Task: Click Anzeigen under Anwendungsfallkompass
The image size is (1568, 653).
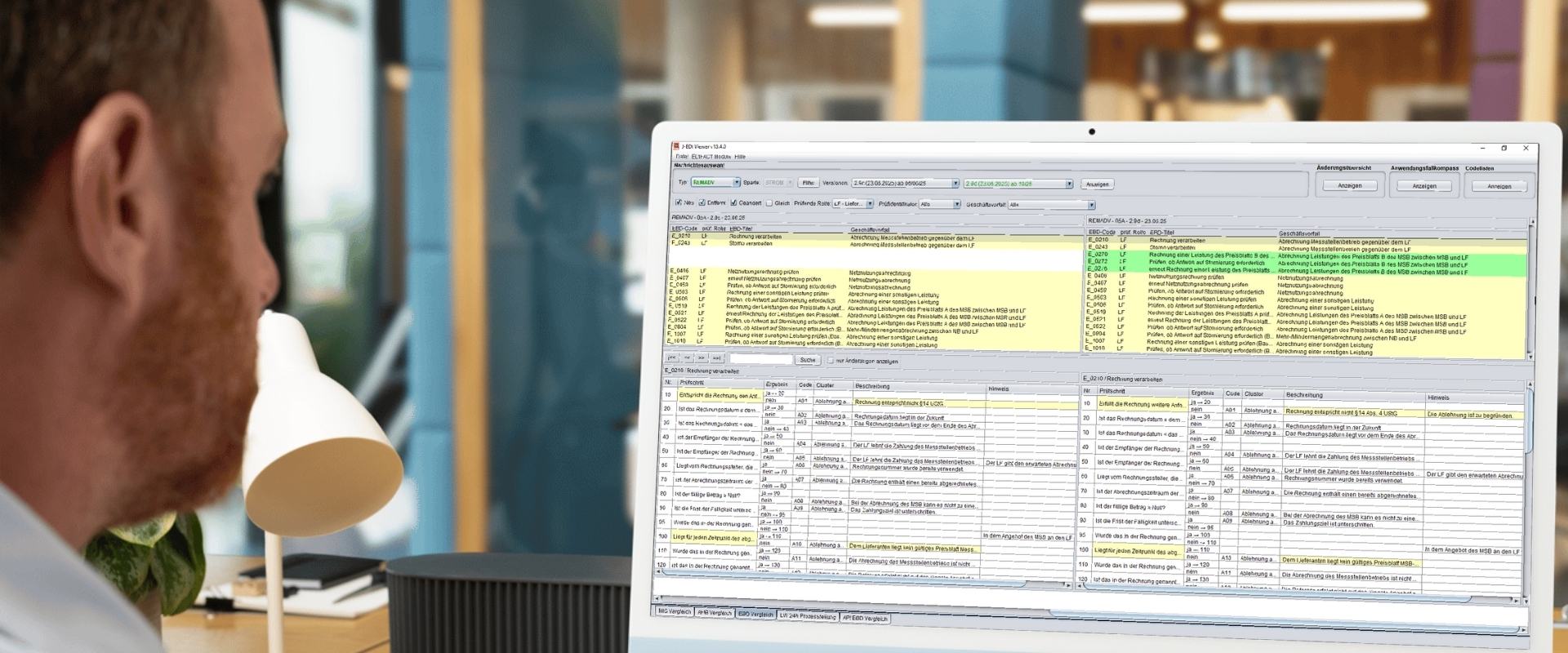Action: point(1424,185)
